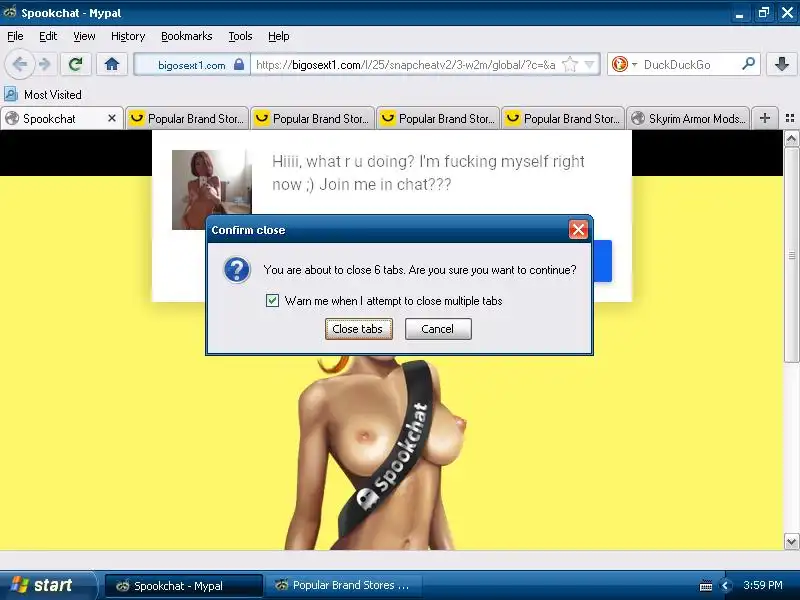Select the Spookchat tab
This screenshot has width=800, height=600.
tap(62, 118)
